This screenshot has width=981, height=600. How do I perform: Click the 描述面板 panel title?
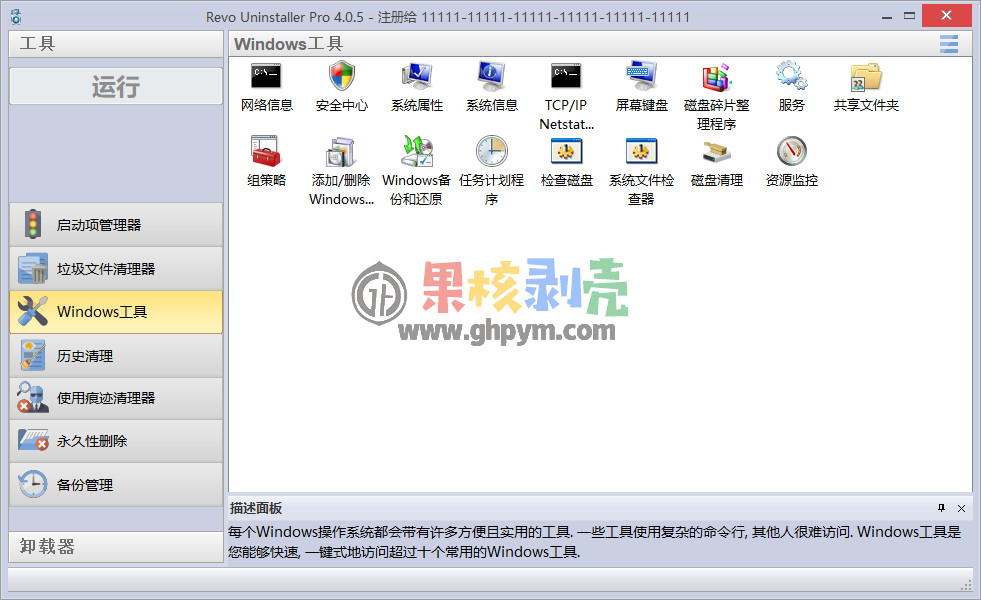click(256, 508)
